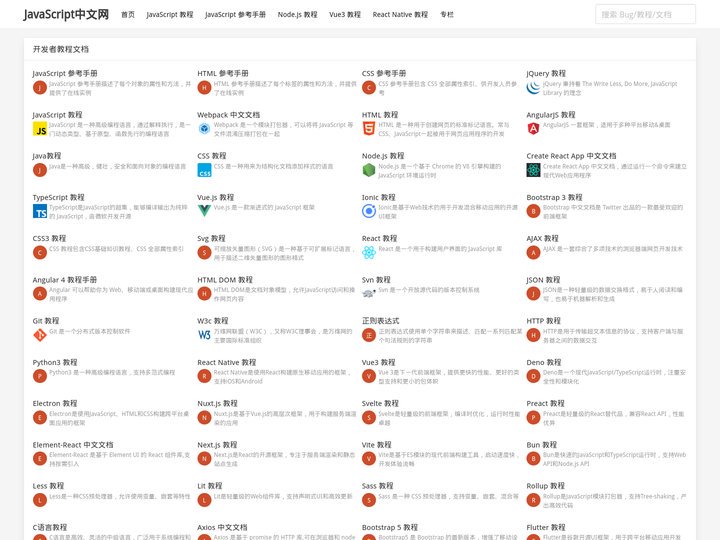Click the AngularJS red shield icon
Image resolution: width=720 pixels, height=540 pixels.
pos(533,129)
